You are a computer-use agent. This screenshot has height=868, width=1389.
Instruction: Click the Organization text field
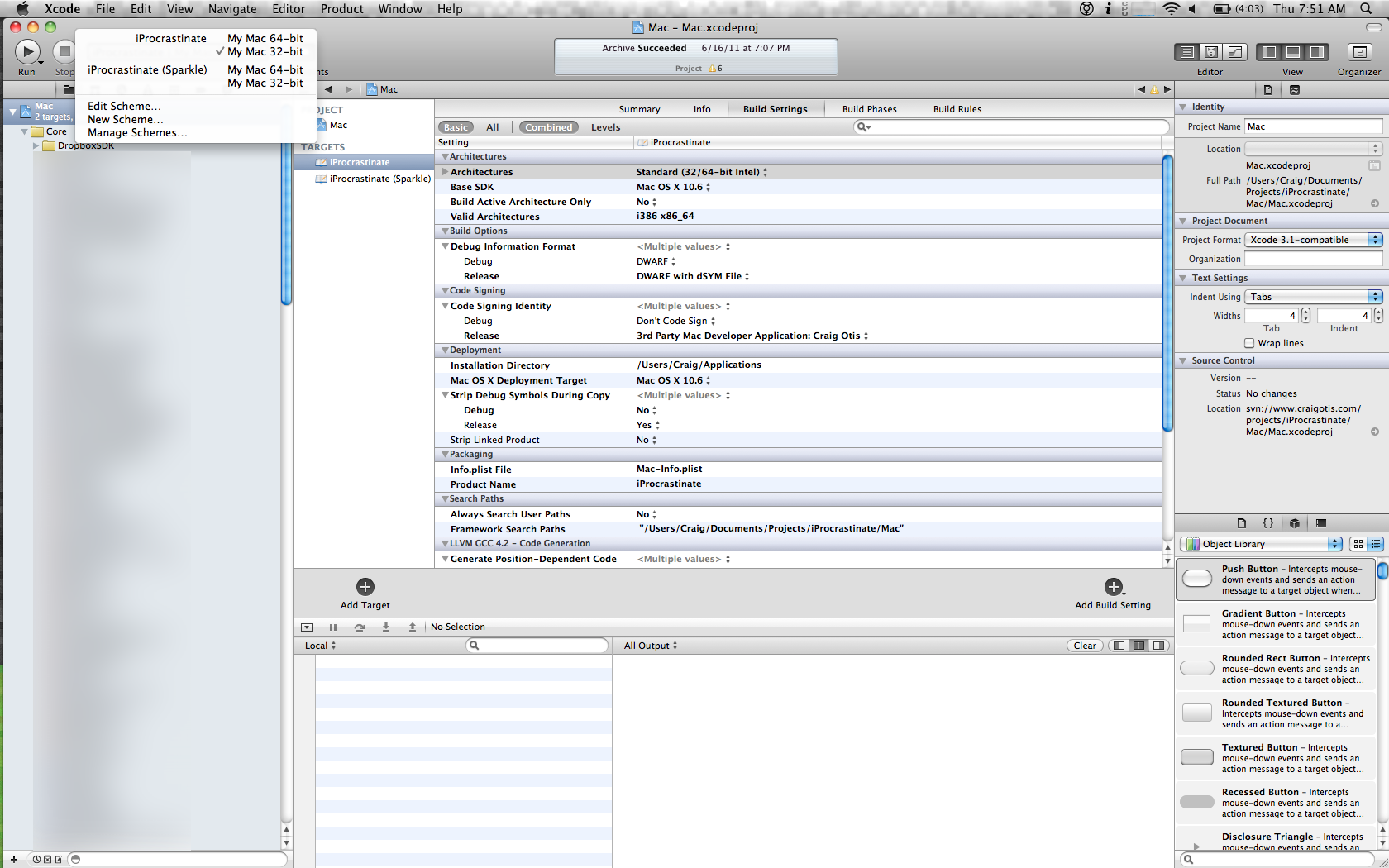[x=1313, y=259]
